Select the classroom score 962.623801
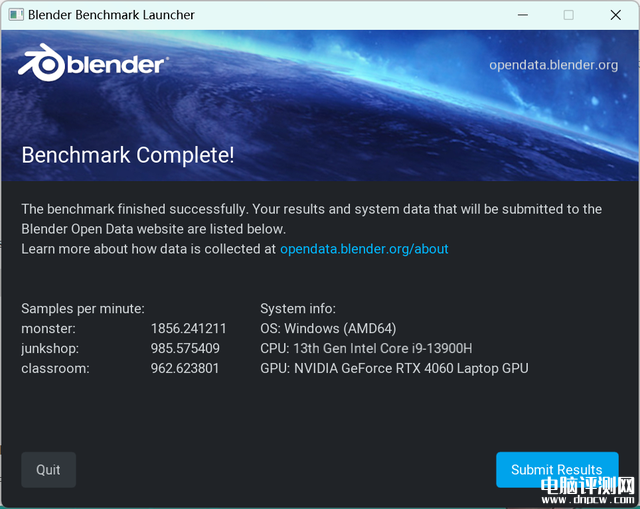Screen dimensions: 640x509 (185, 368)
